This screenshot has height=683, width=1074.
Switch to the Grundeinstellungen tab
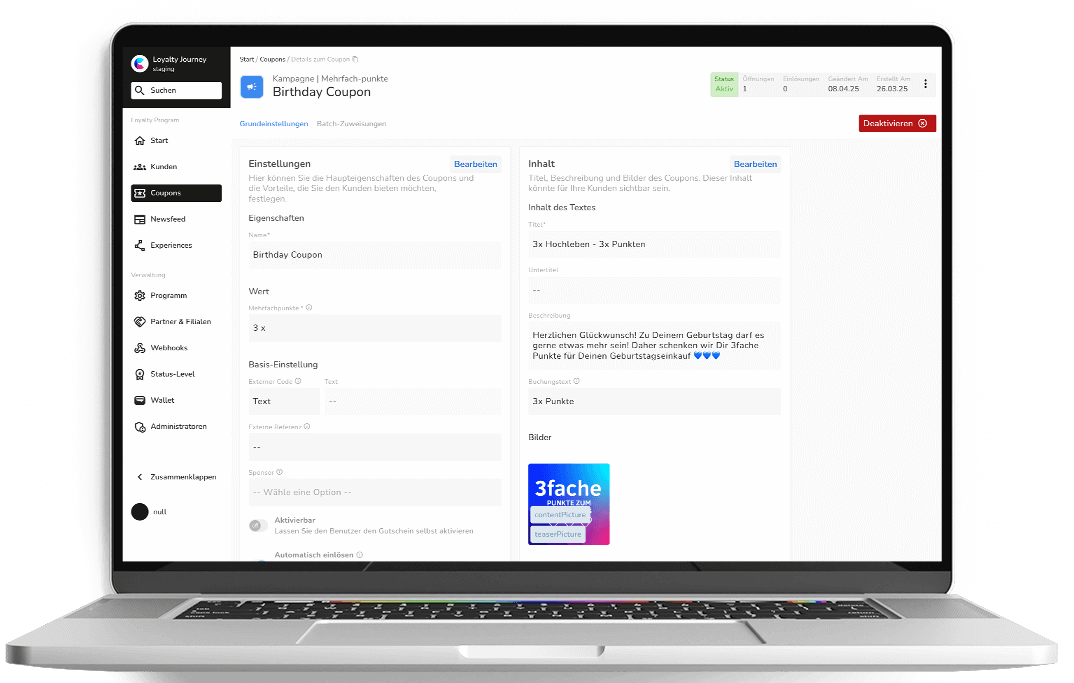pos(274,124)
